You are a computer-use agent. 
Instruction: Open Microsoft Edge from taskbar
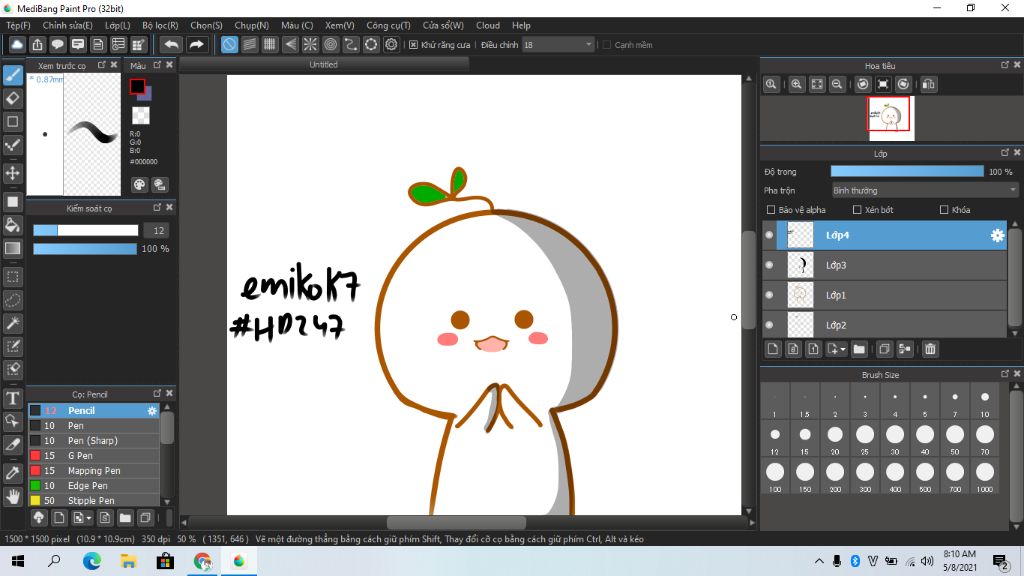pyautogui.click(x=92, y=561)
